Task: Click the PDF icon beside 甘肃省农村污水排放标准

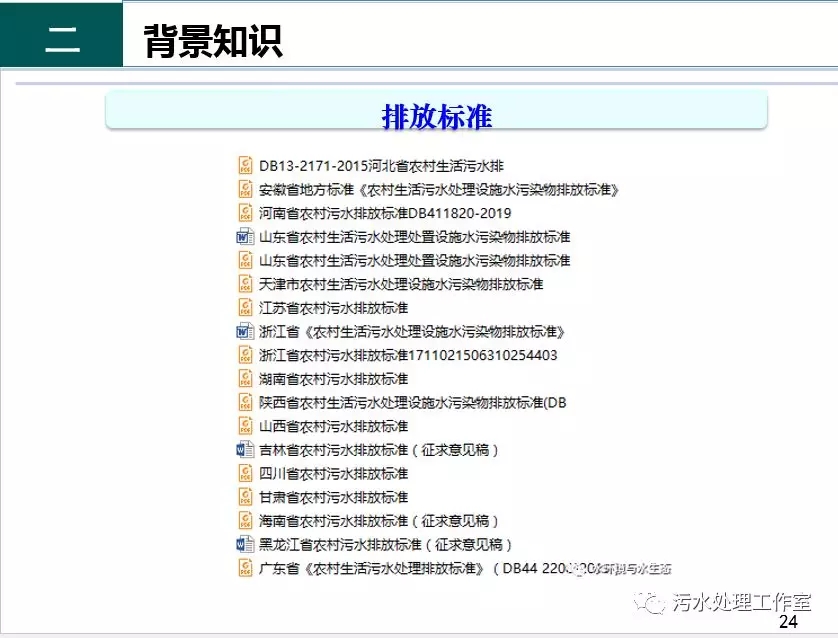Action: 245,497
